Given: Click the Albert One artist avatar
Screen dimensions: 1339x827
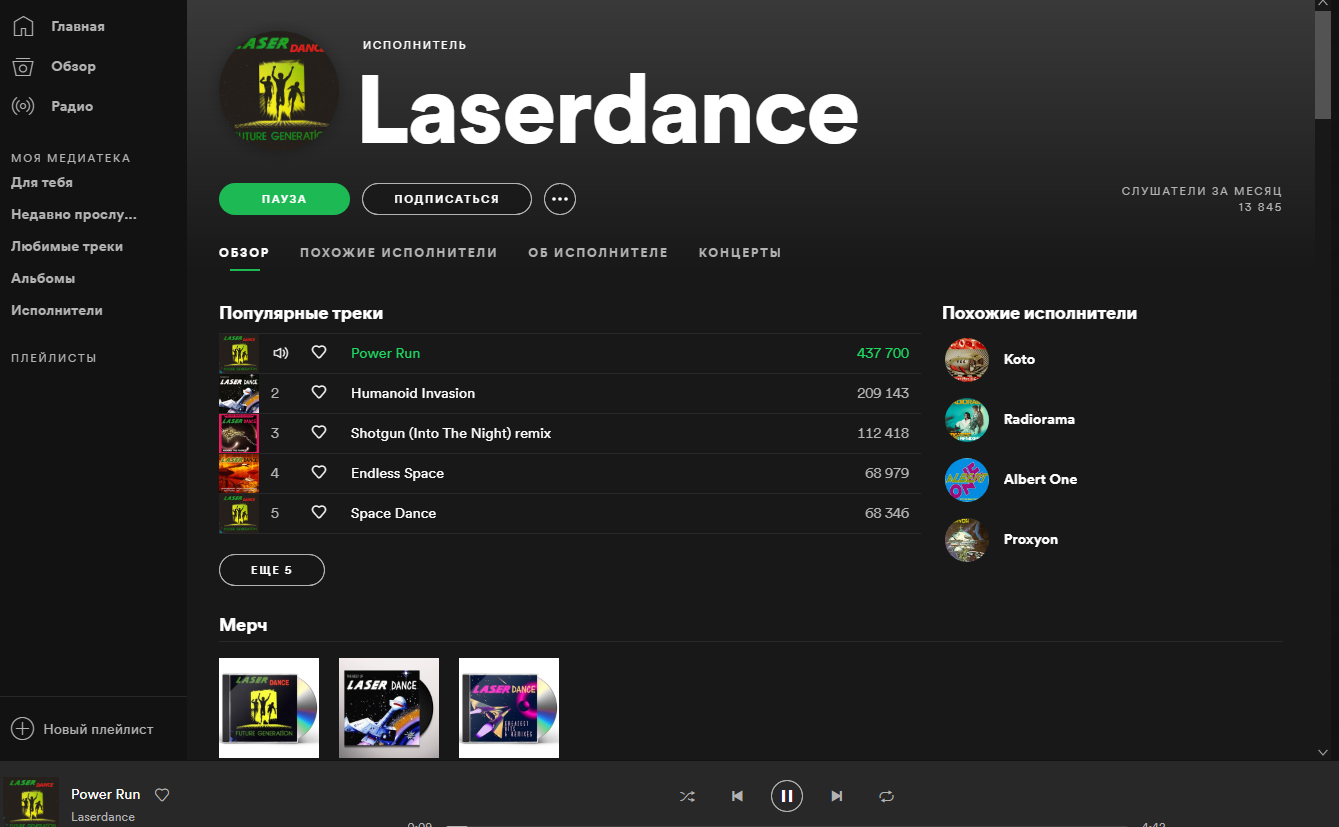Looking at the screenshot, I should point(967,479).
